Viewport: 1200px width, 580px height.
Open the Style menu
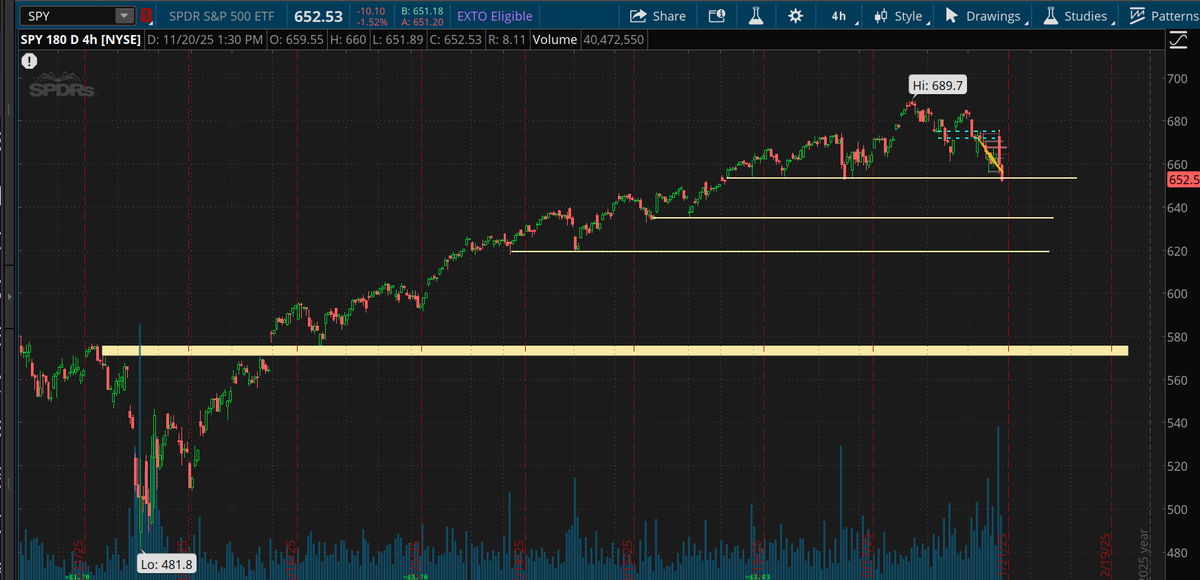900,16
